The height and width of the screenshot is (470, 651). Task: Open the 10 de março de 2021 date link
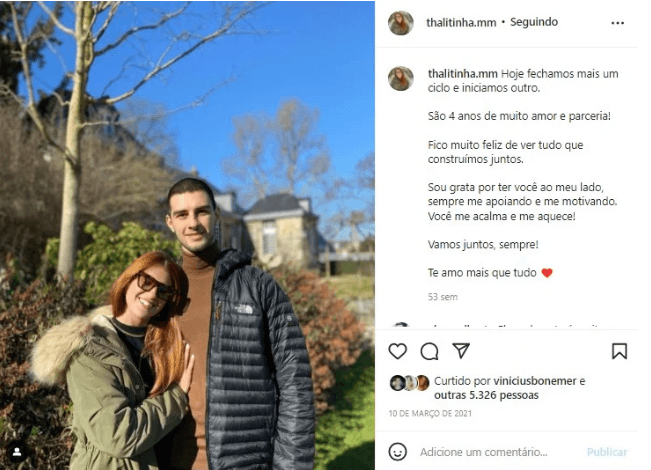click(x=430, y=413)
